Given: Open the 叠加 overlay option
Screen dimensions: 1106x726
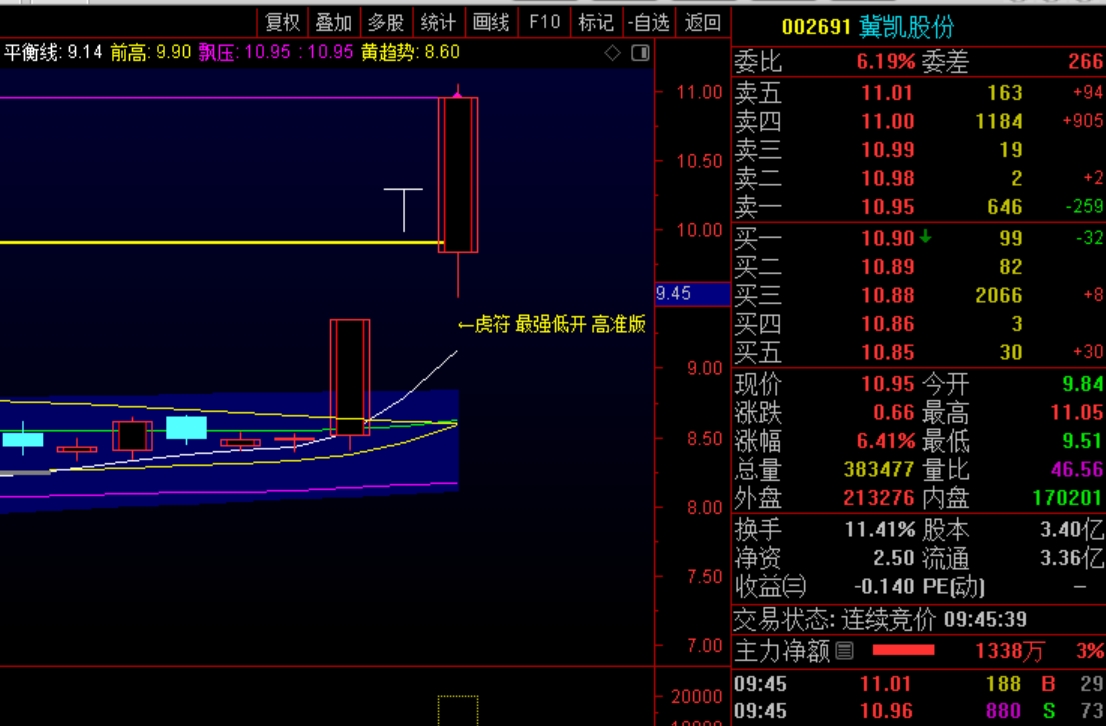Looking at the screenshot, I should click(x=334, y=23).
